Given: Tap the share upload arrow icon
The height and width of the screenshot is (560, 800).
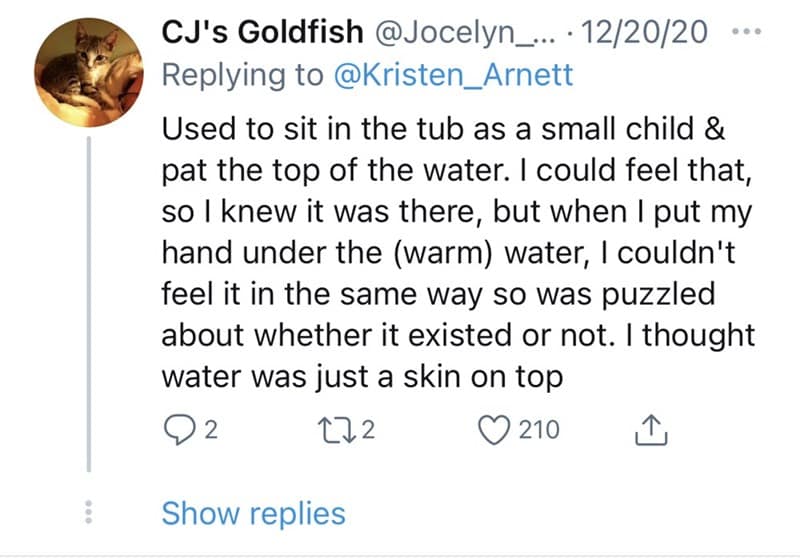Looking at the screenshot, I should click(x=650, y=431).
